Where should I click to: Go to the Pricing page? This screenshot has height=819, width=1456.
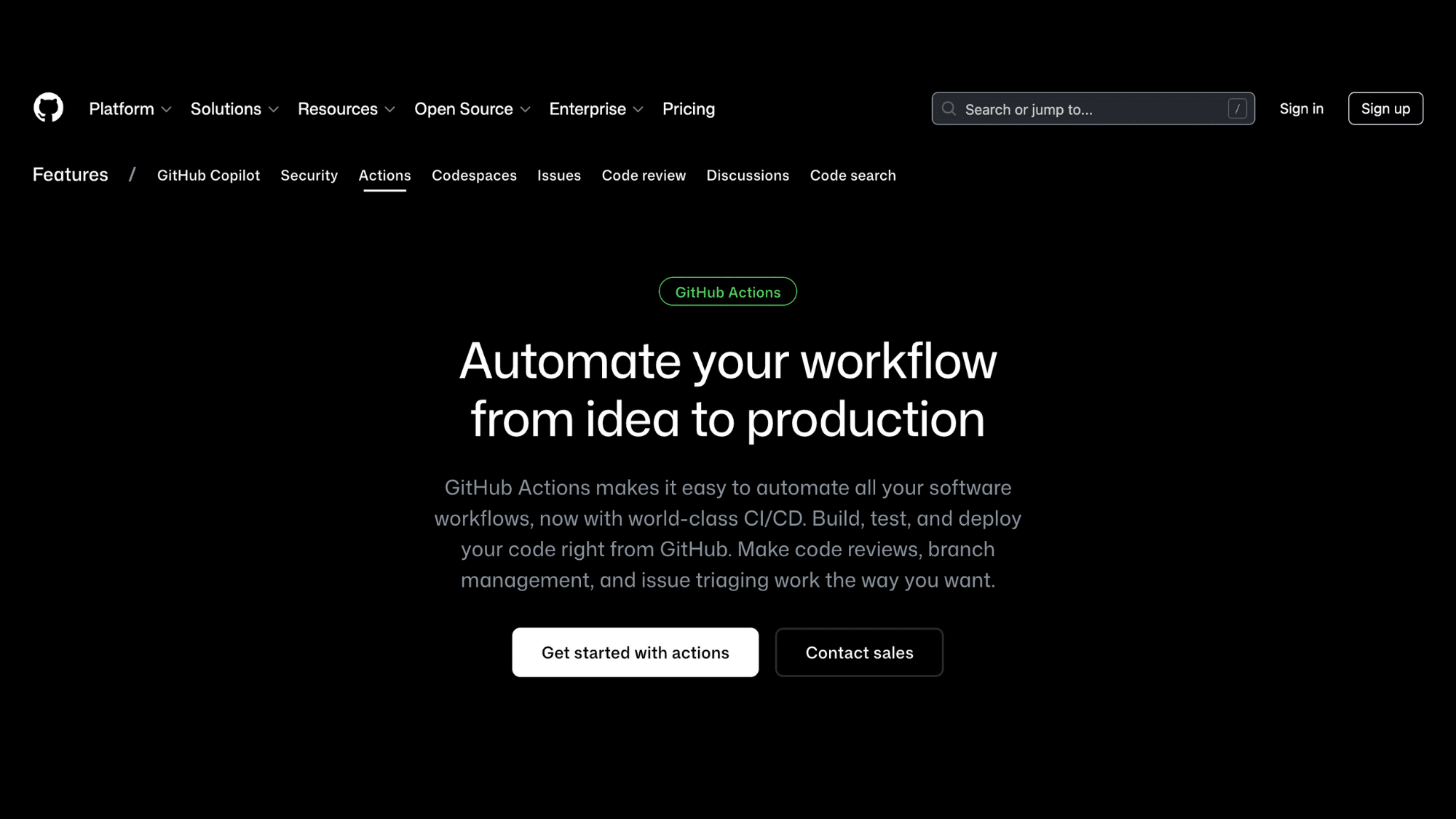pyautogui.click(x=688, y=108)
